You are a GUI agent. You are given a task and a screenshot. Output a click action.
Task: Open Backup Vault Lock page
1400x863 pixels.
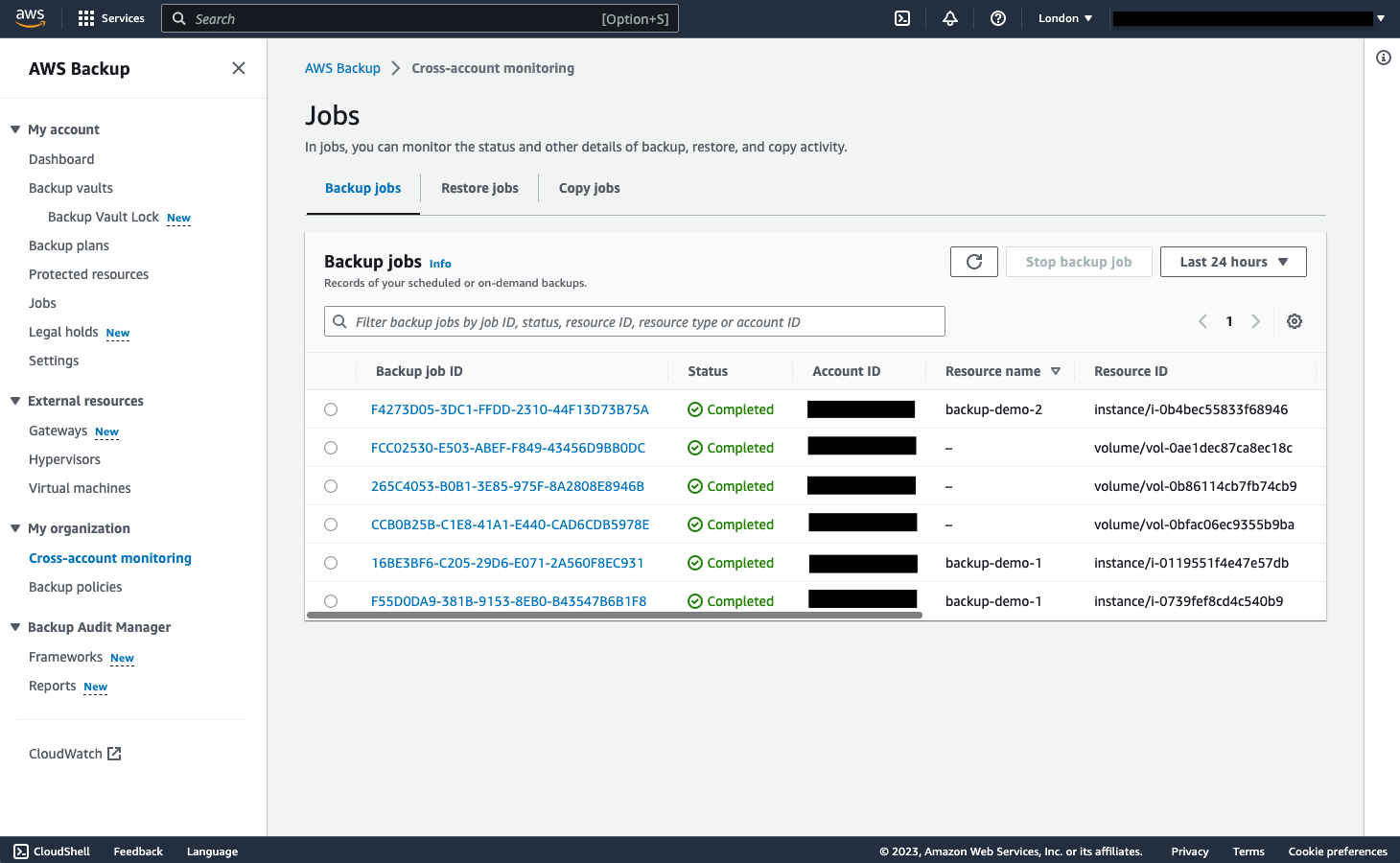click(104, 217)
